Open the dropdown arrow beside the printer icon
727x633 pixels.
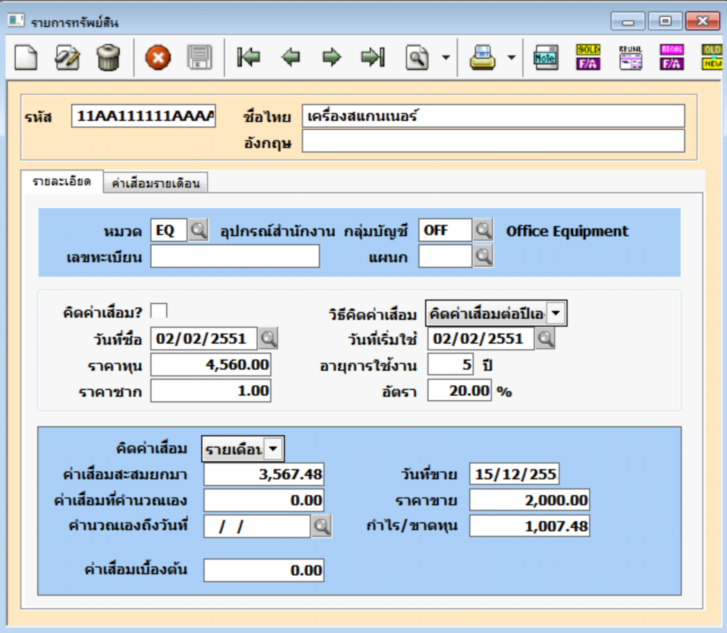point(511,58)
